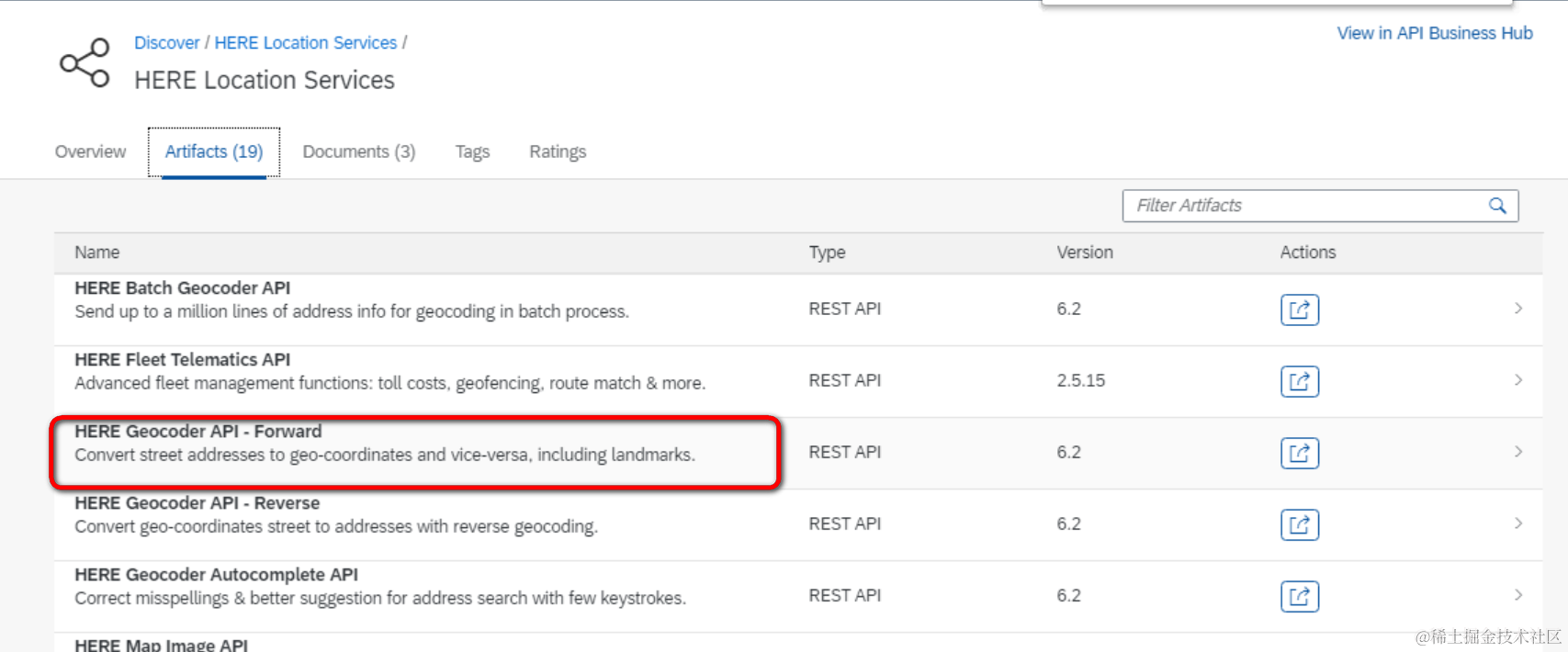1568x652 pixels.
Task: Select HERE Geocoder Autocomplete API name
Action: click(216, 575)
